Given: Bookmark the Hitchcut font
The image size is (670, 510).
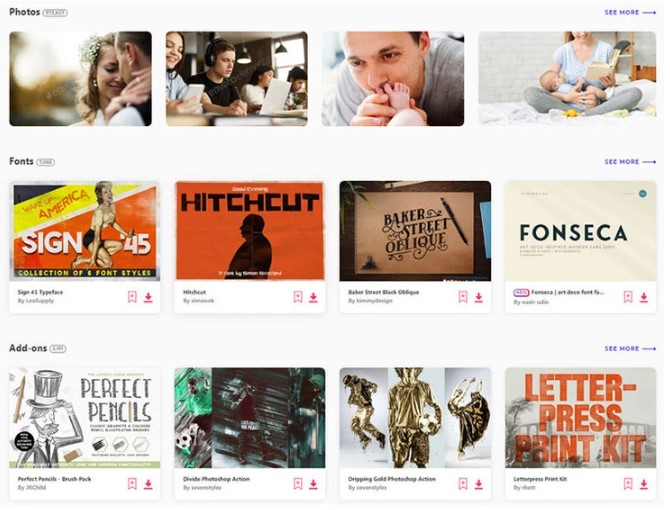Looking at the screenshot, I should click(x=298, y=297).
